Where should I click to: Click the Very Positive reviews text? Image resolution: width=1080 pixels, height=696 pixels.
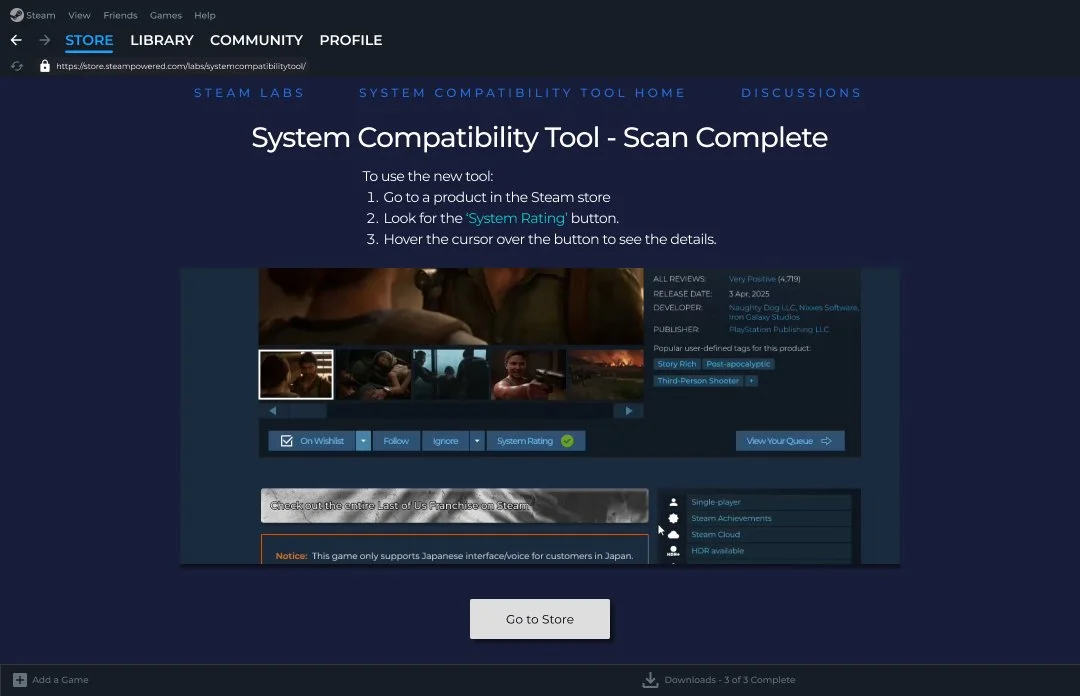[x=752, y=279]
